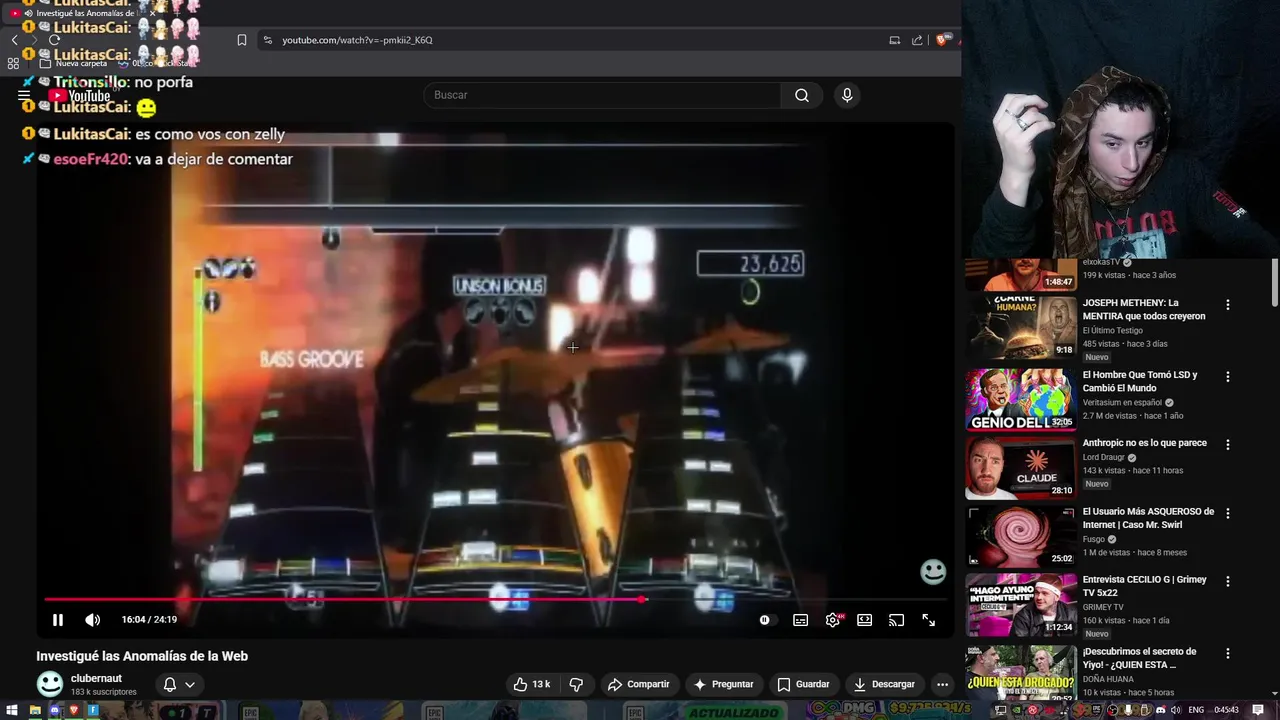The height and width of the screenshot is (720, 1280).
Task: Open Windows notification center
Action: (x=1258, y=711)
